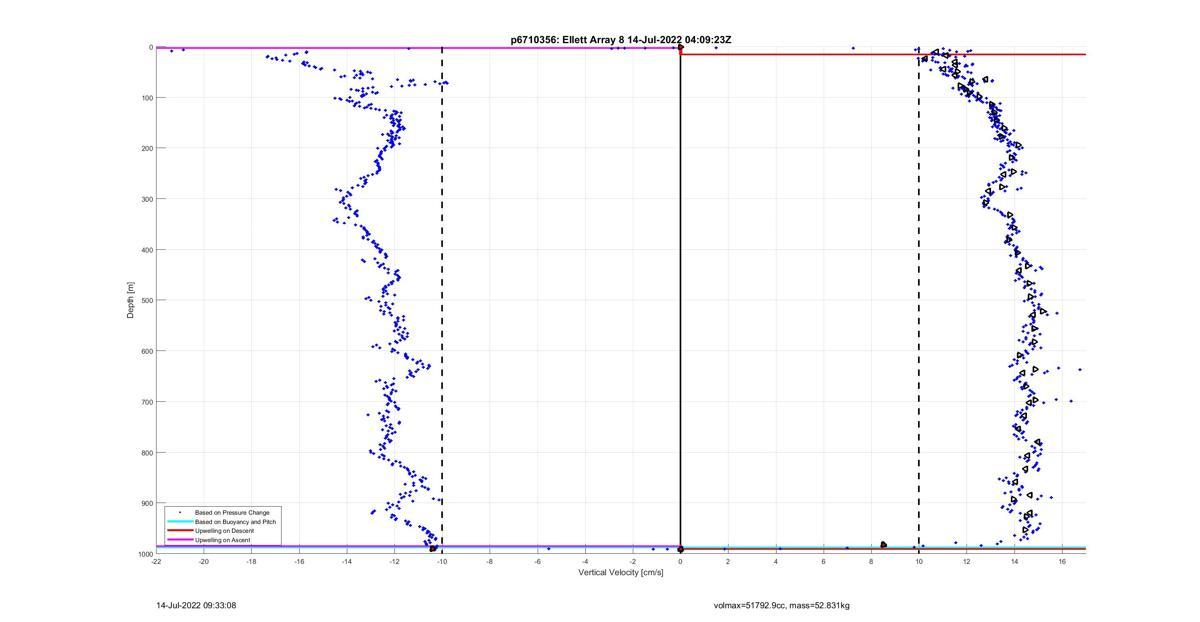This screenshot has width=1200, height=622.
Task: Click the x-axis tick label '-16'
Action: 299,562
